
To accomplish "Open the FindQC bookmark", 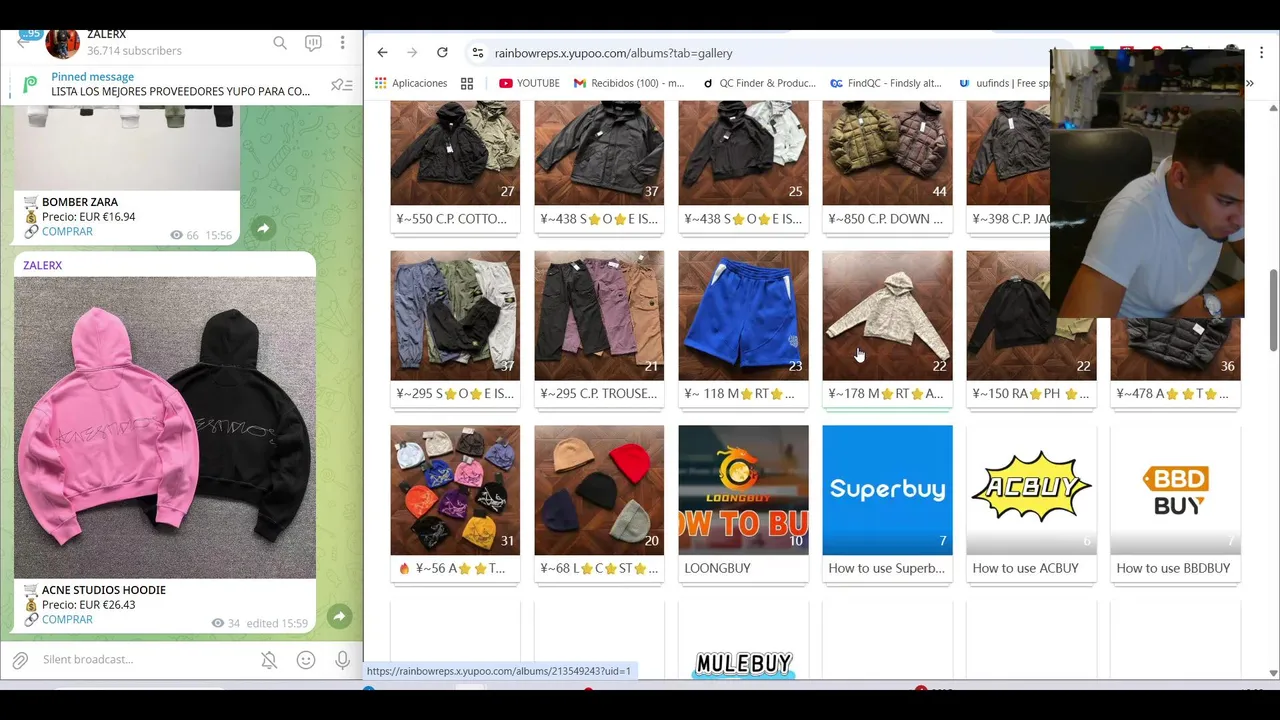I will click(886, 83).
